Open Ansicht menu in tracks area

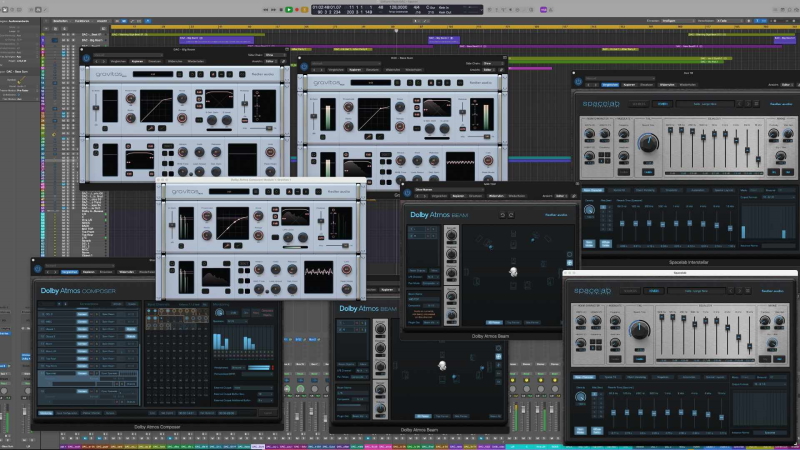click(102, 21)
